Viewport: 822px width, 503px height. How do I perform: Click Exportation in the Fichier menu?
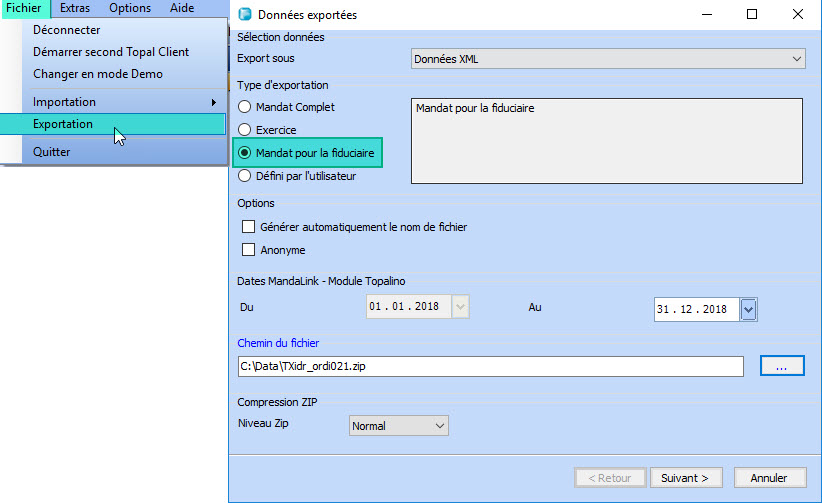tap(63, 124)
